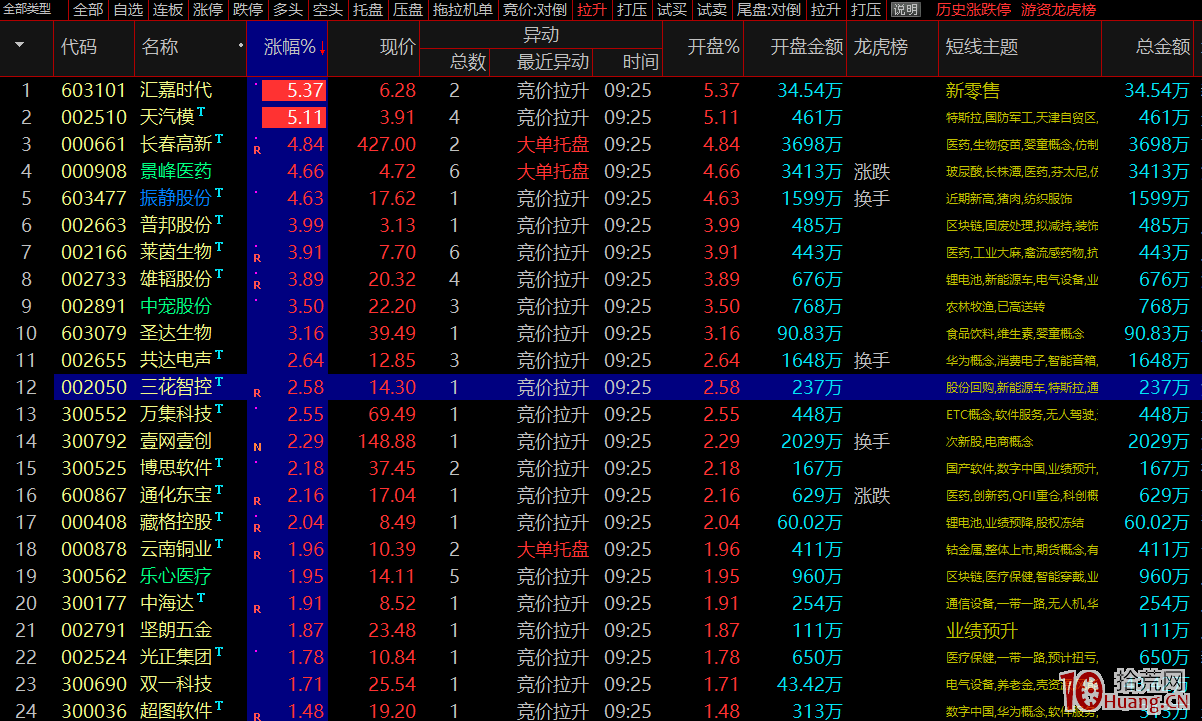1202x721 pixels.
Task: Click the T marker beside 通化东宝
Action: tap(219, 490)
